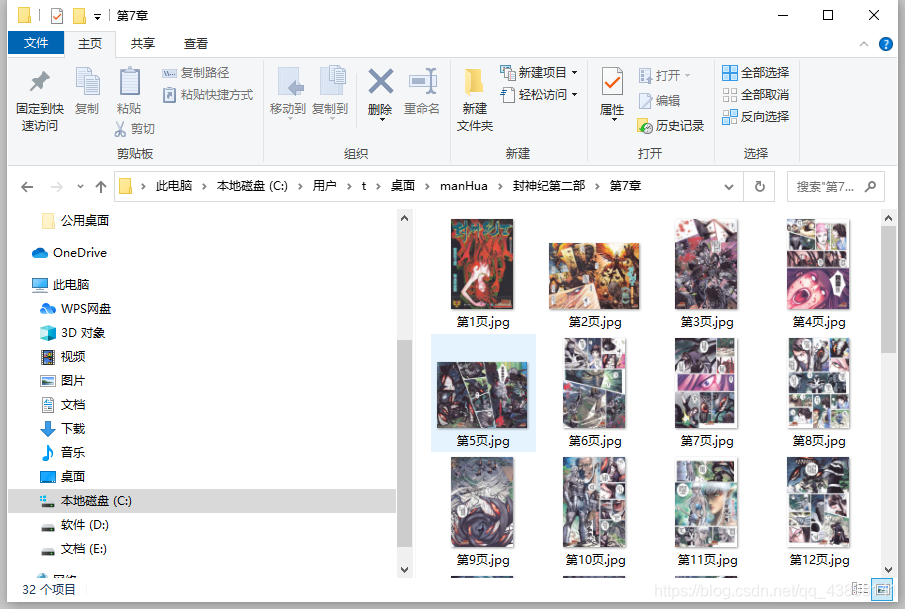The width and height of the screenshot is (905, 609).
Task: Select drive 软件 (D:) in the sidebar
Action: point(74,525)
